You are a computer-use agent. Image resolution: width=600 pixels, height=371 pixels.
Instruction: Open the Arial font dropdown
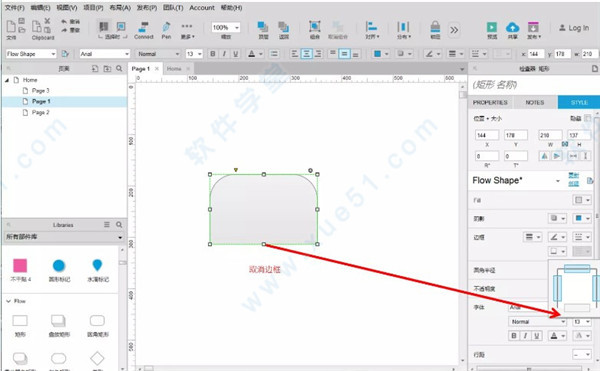pos(104,54)
